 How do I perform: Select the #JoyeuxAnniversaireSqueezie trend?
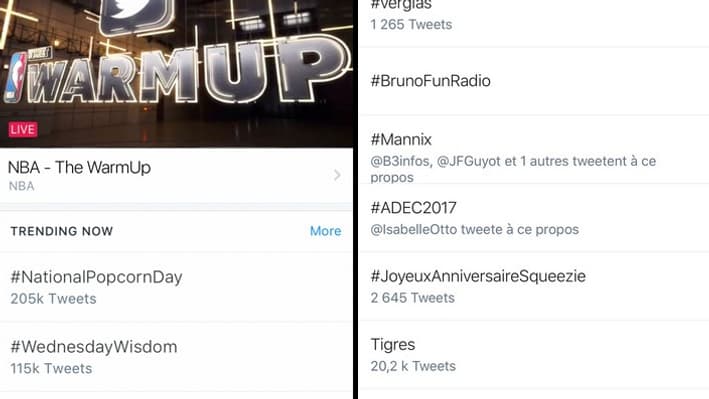coord(534,286)
